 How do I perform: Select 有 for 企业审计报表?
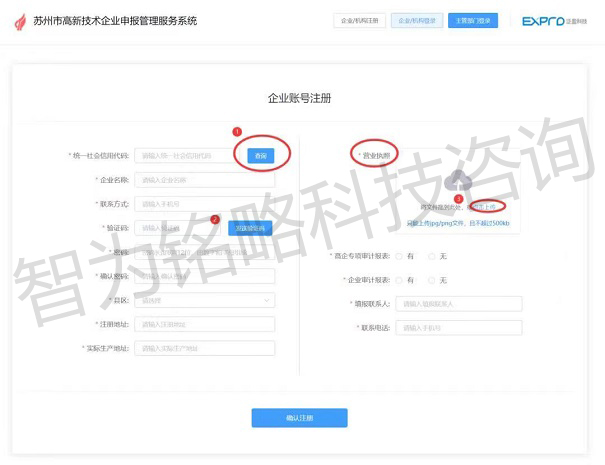coord(400,280)
